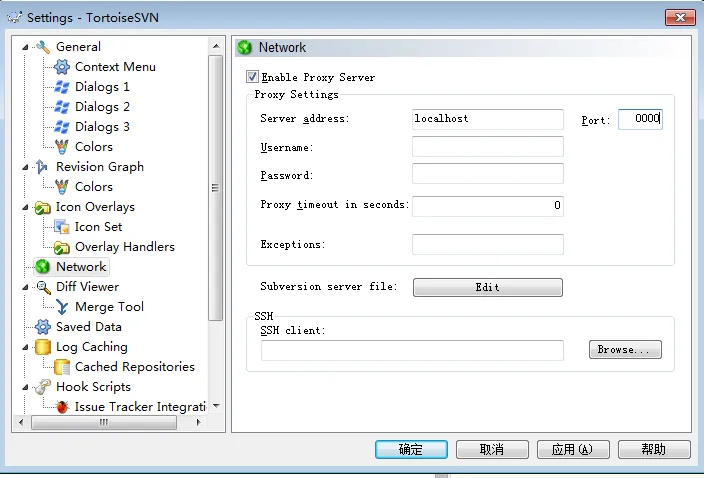Click the 帮助 (Help) button
The height and width of the screenshot is (478, 704).
click(x=654, y=449)
